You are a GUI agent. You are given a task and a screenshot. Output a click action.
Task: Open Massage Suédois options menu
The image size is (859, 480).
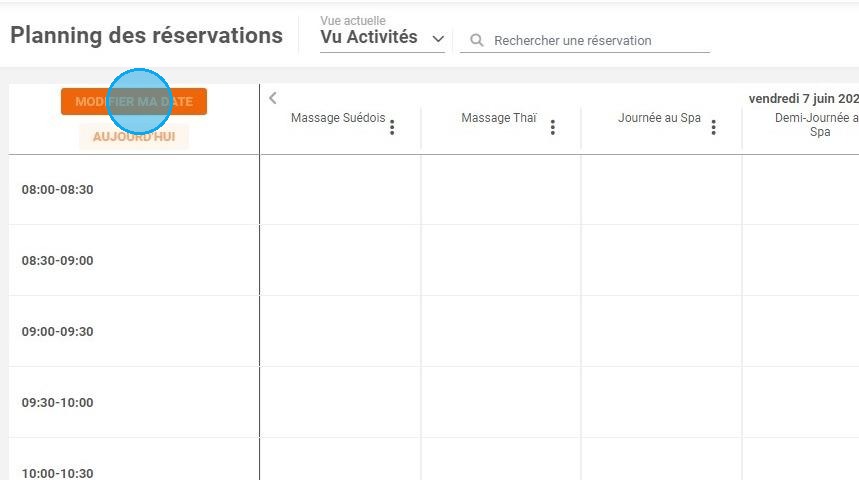click(x=392, y=127)
